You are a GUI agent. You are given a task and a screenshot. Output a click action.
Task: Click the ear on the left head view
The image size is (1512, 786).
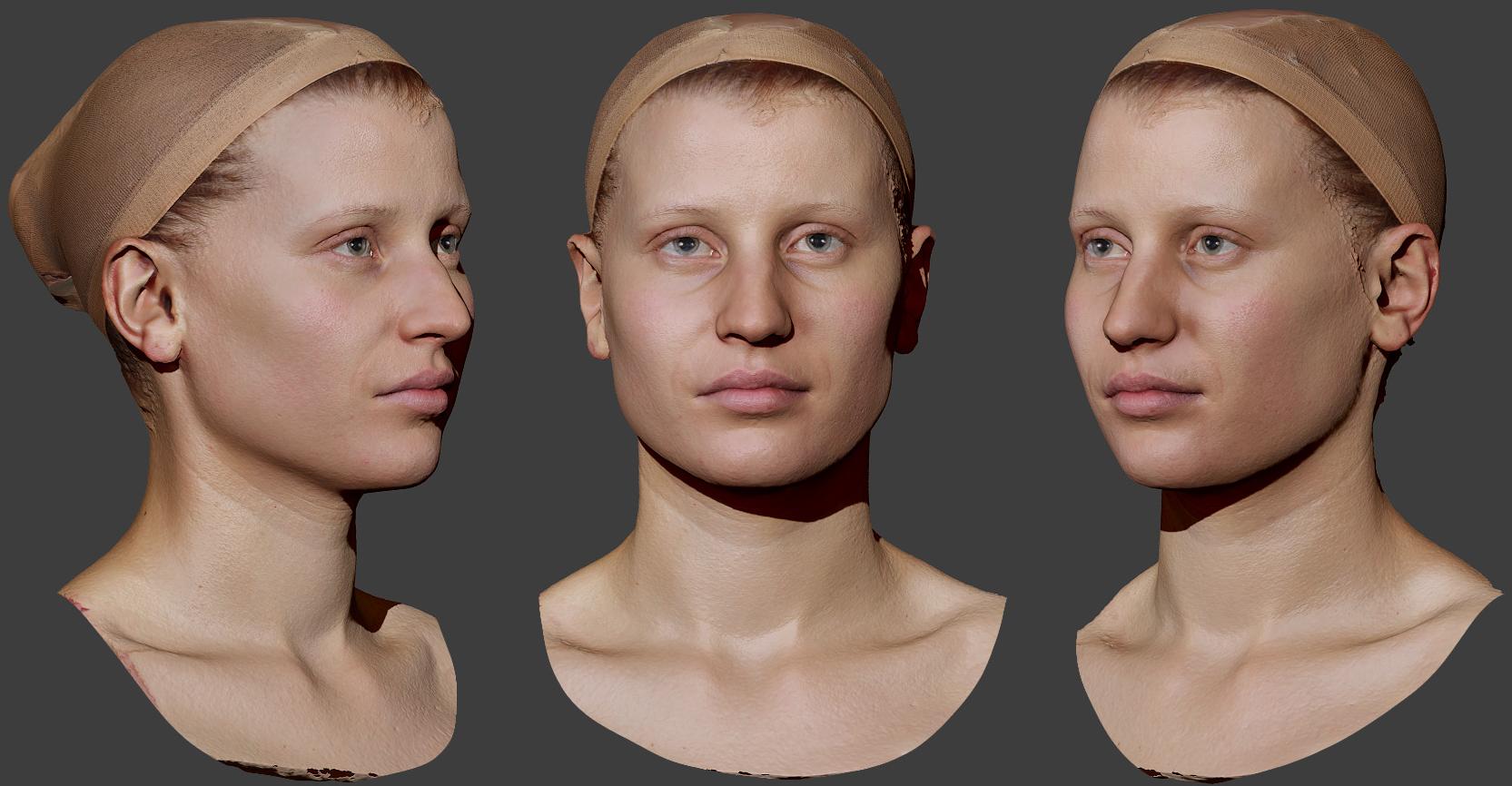click(141, 304)
